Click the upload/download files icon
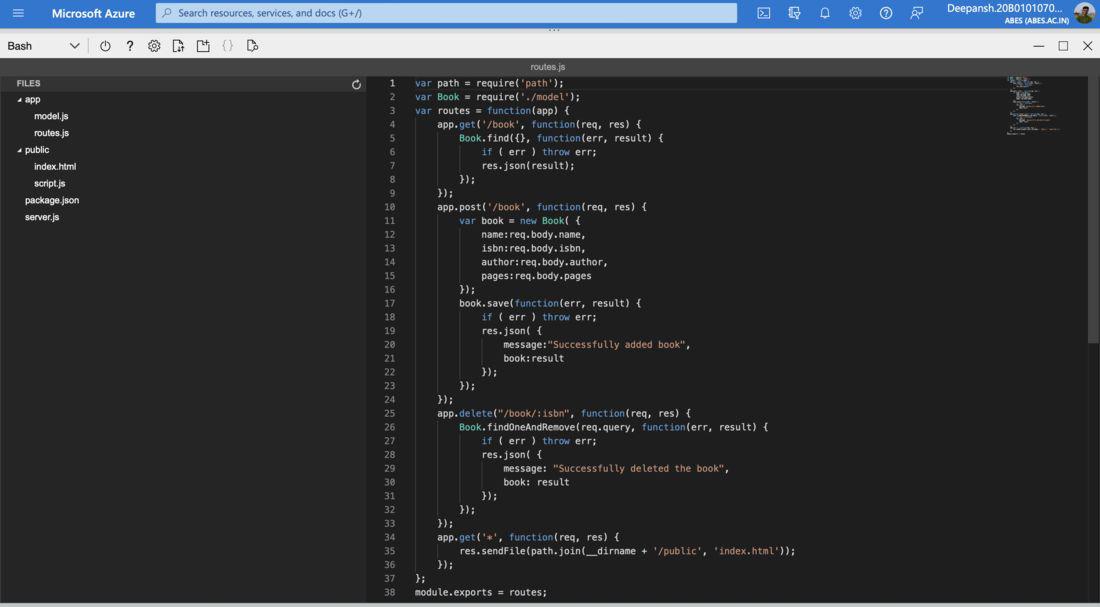This screenshot has height=607, width=1100. point(179,46)
